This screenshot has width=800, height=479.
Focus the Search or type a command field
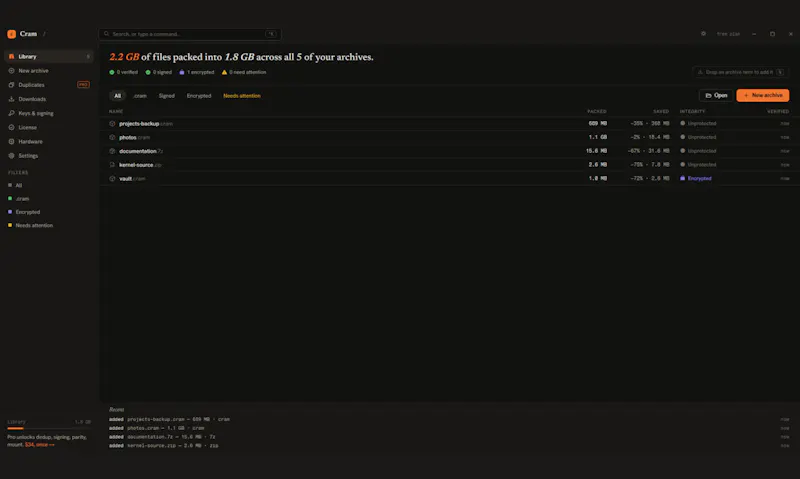coord(190,34)
